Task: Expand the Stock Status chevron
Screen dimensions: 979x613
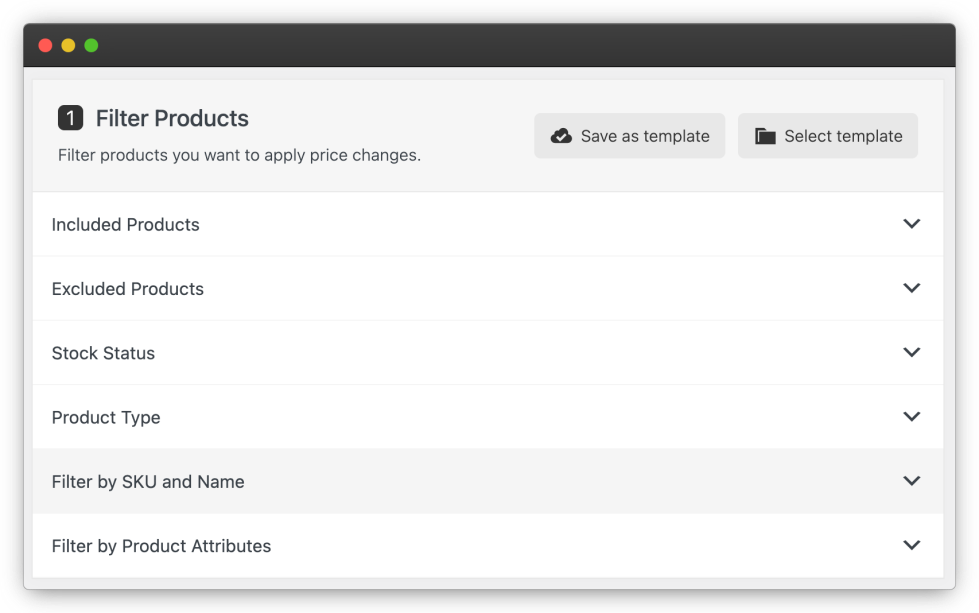Action: click(911, 352)
